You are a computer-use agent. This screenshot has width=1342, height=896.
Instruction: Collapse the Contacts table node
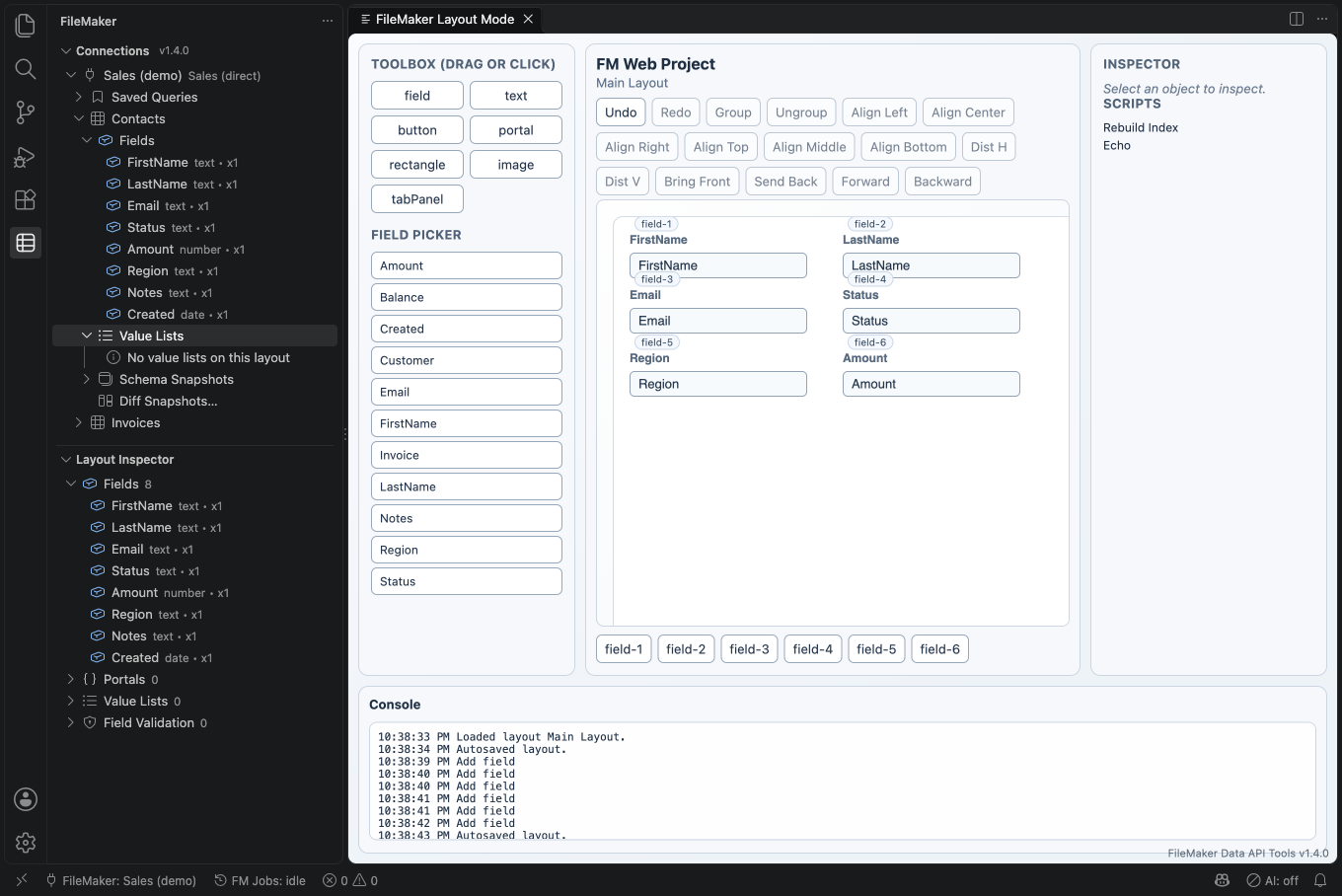point(79,118)
